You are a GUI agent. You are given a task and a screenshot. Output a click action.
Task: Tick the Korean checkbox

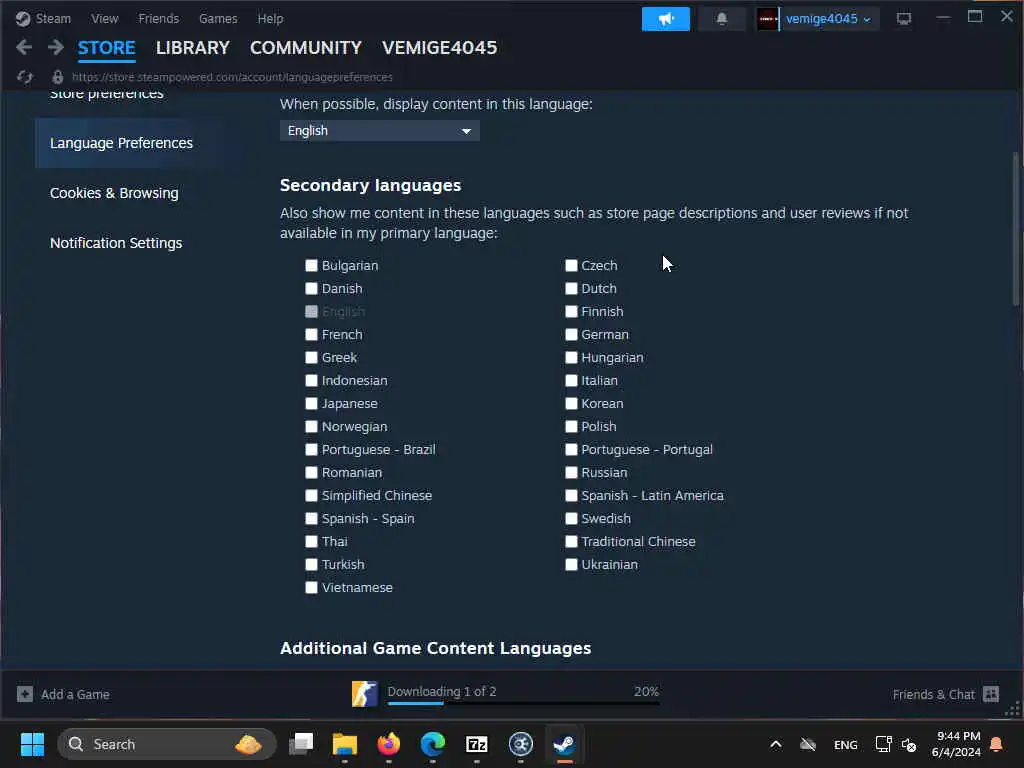coord(571,404)
